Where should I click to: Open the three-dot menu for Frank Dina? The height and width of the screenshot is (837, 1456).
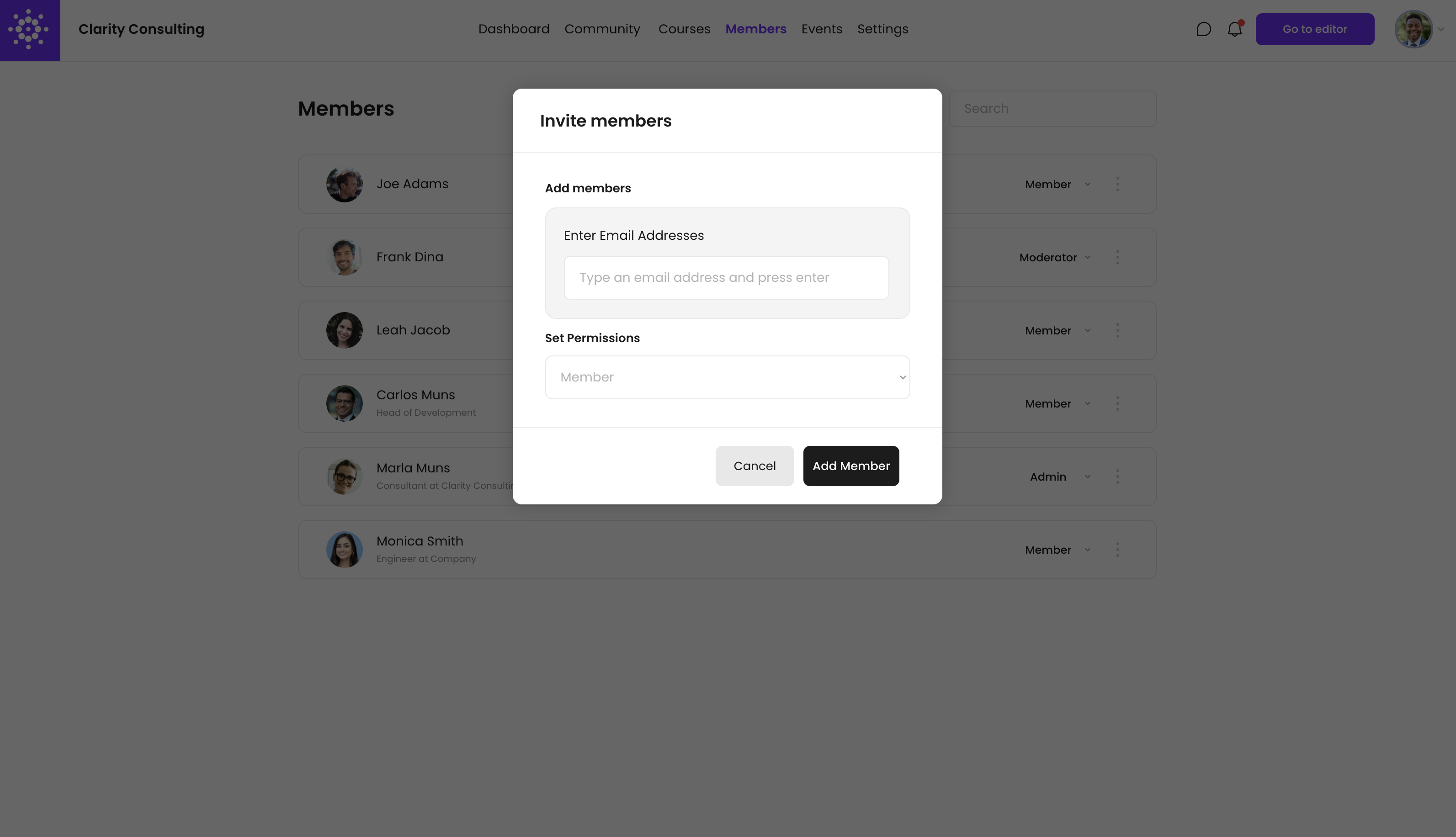click(1118, 257)
